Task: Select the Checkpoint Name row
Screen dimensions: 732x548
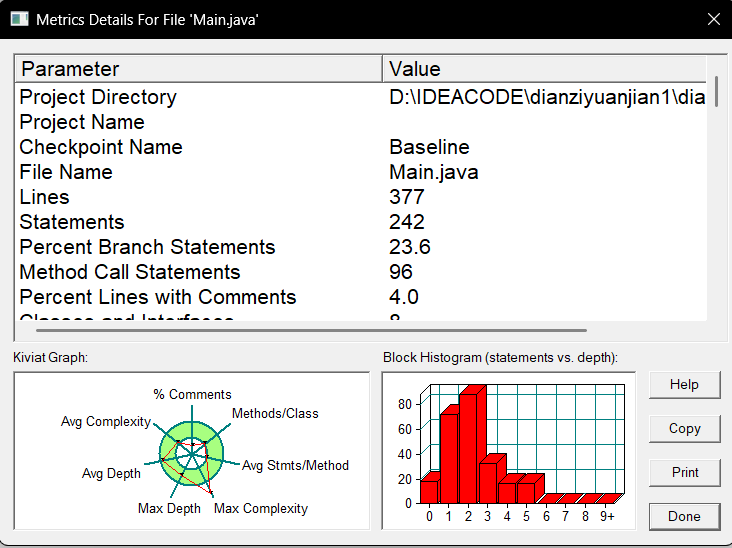Action: [360, 147]
